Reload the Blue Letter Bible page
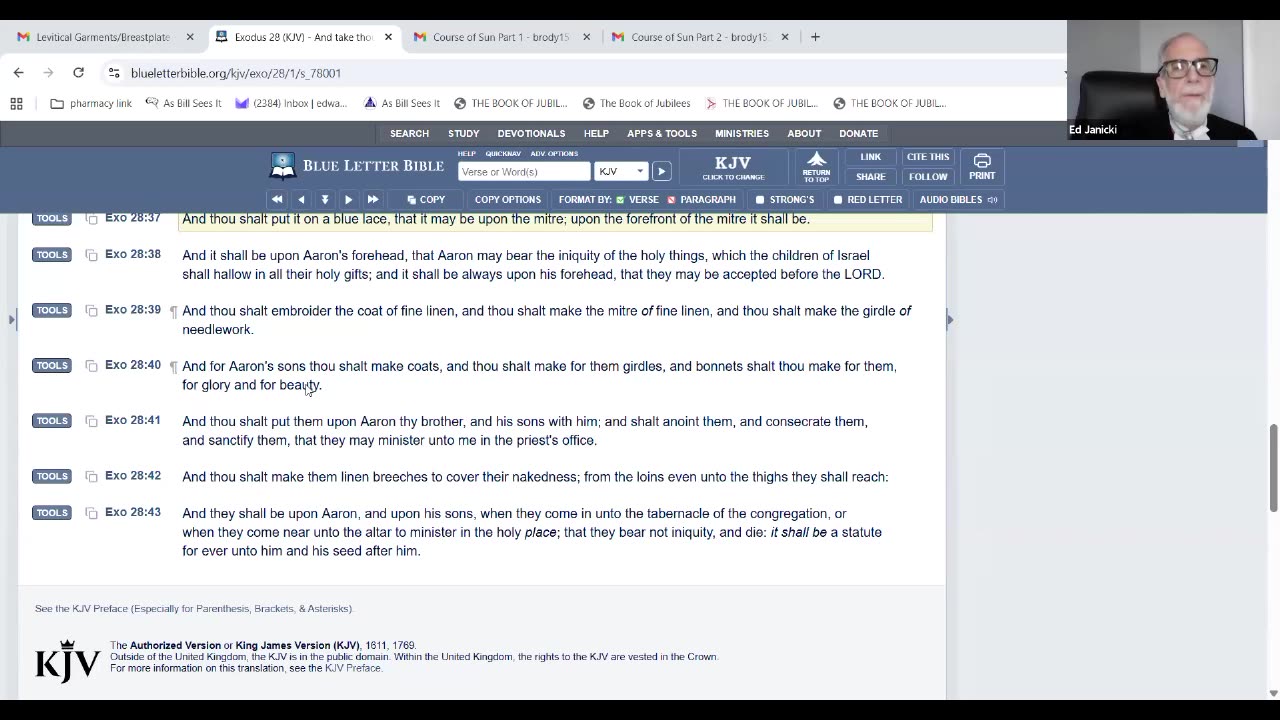 78,73
